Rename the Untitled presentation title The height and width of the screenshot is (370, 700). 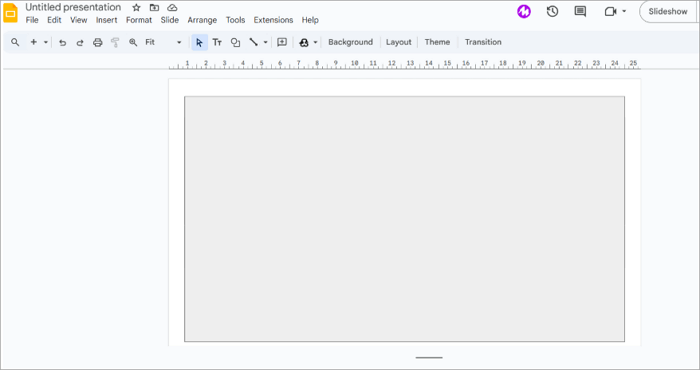point(73,7)
